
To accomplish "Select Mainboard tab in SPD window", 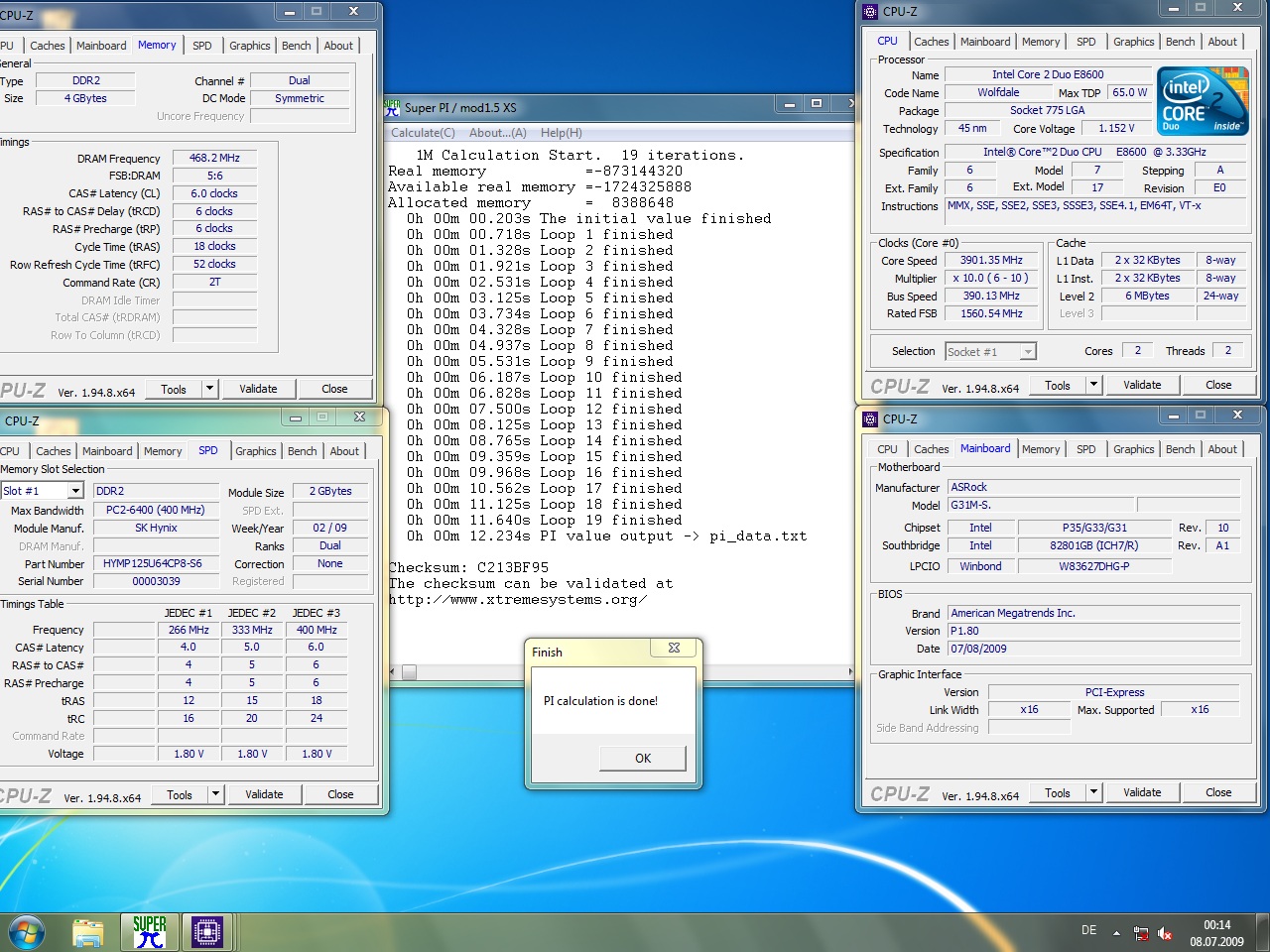I will pos(107,451).
